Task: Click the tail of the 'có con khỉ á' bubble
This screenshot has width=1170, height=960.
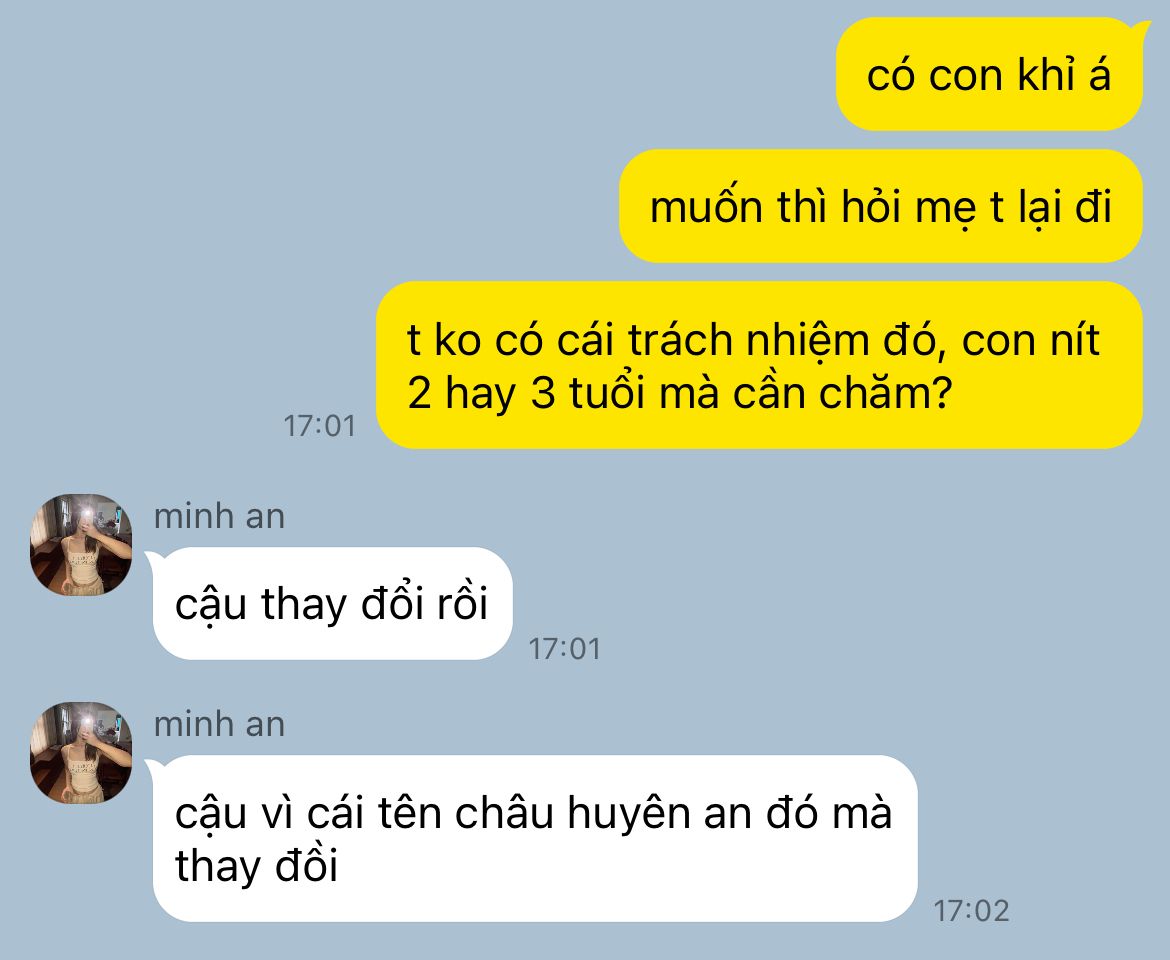Action: point(1139,28)
